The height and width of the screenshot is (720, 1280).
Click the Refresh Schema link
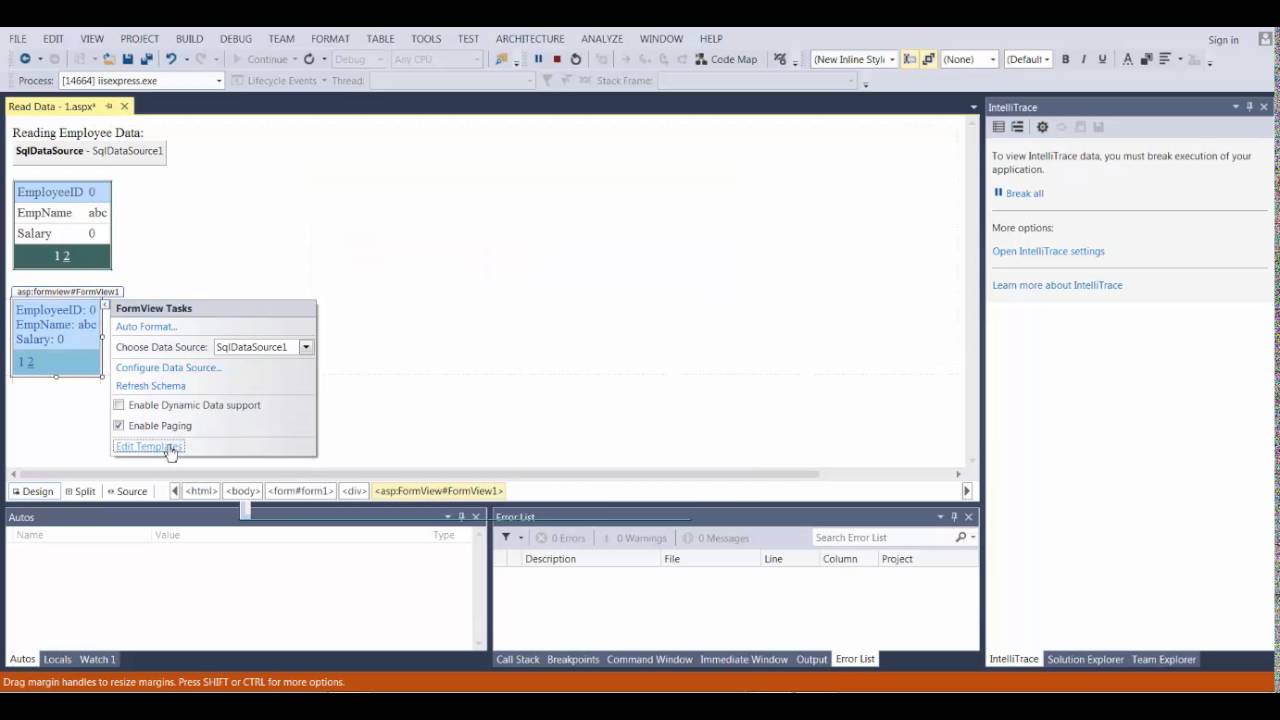(x=150, y=386)
